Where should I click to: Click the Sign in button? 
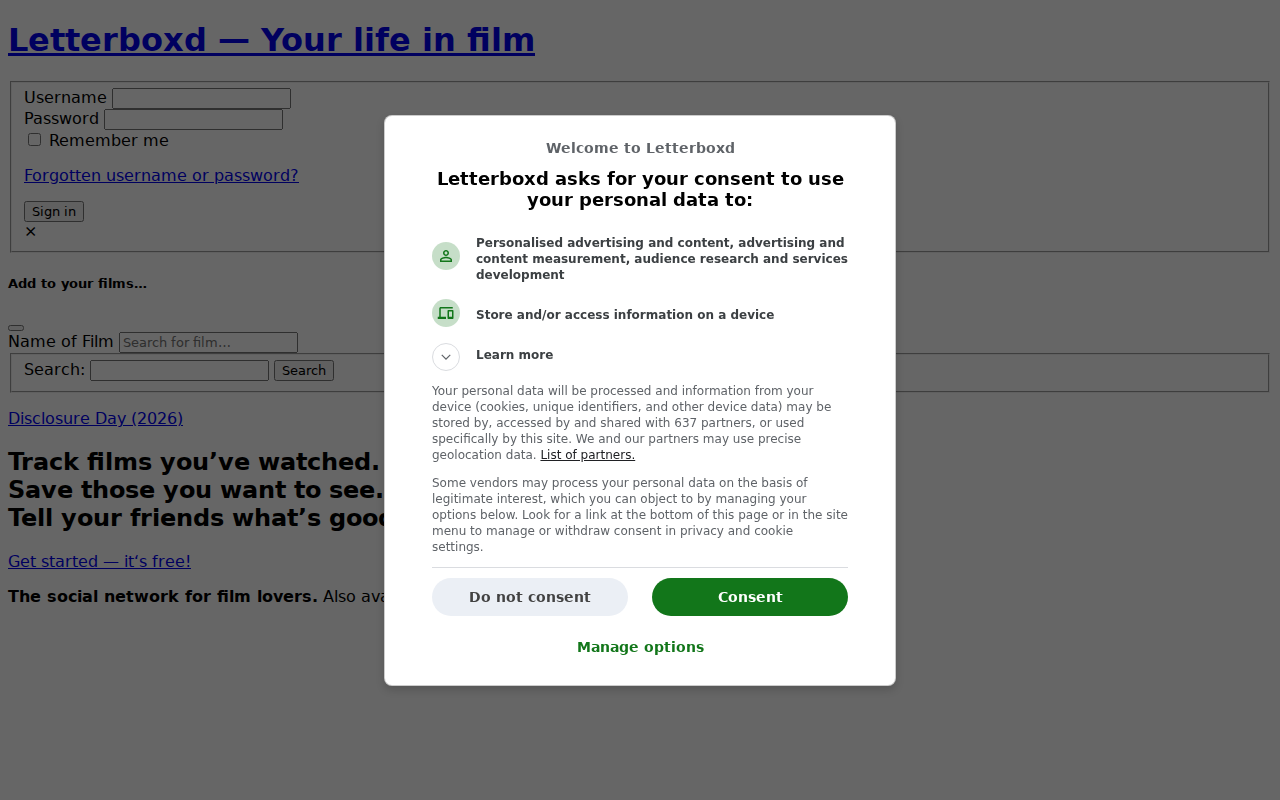[x=54, y=211]
